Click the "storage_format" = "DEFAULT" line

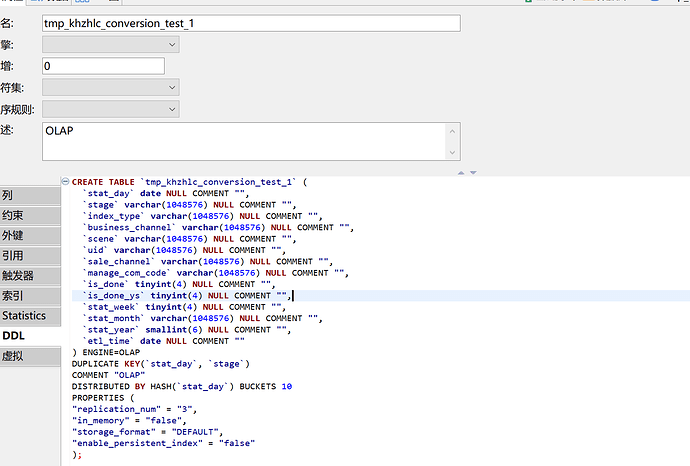point(147,432)
